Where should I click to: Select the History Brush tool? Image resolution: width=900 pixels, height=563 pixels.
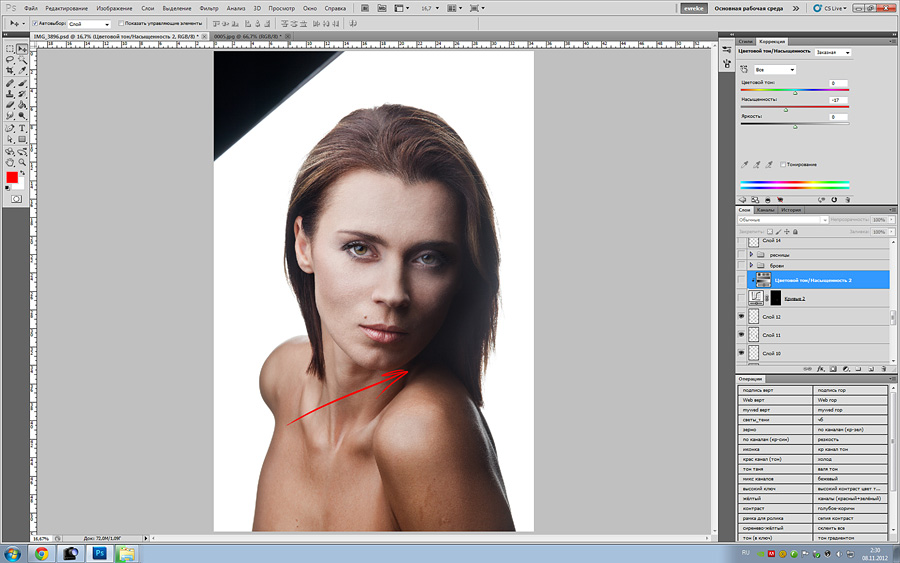(22, 94)
